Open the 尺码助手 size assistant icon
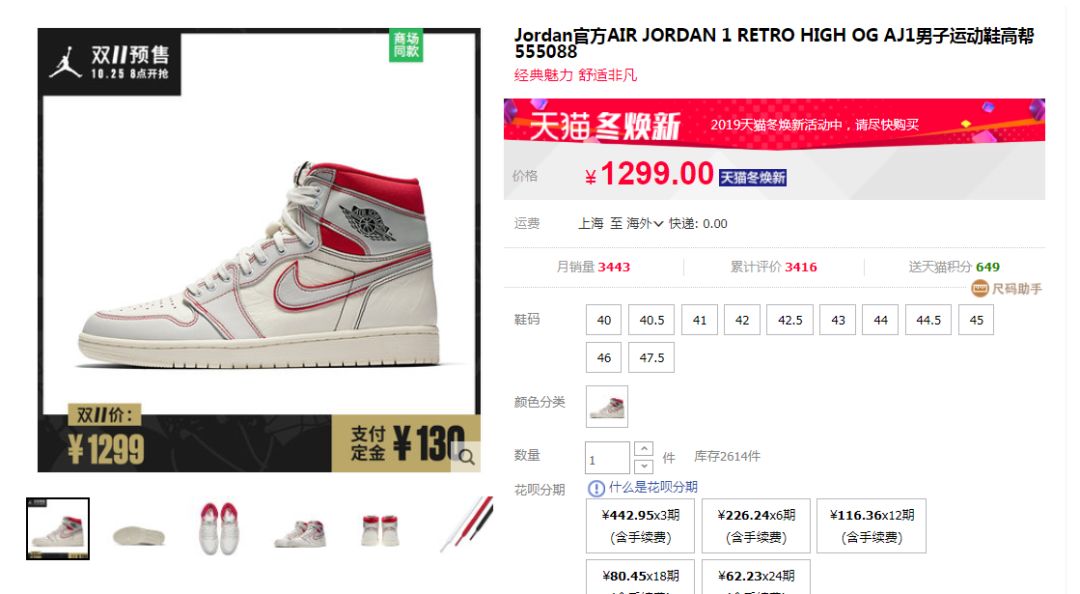This screenshot has width=1080, height=594. point(979,289)
